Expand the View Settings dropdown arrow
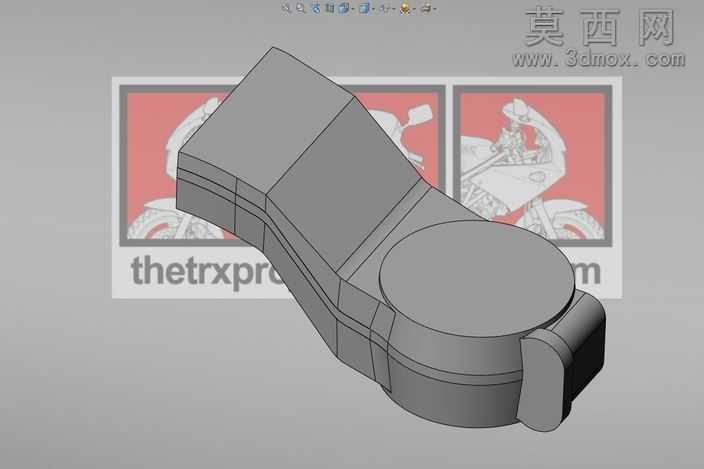This screenshot has width=704, height=469. [x=435, y=9]
